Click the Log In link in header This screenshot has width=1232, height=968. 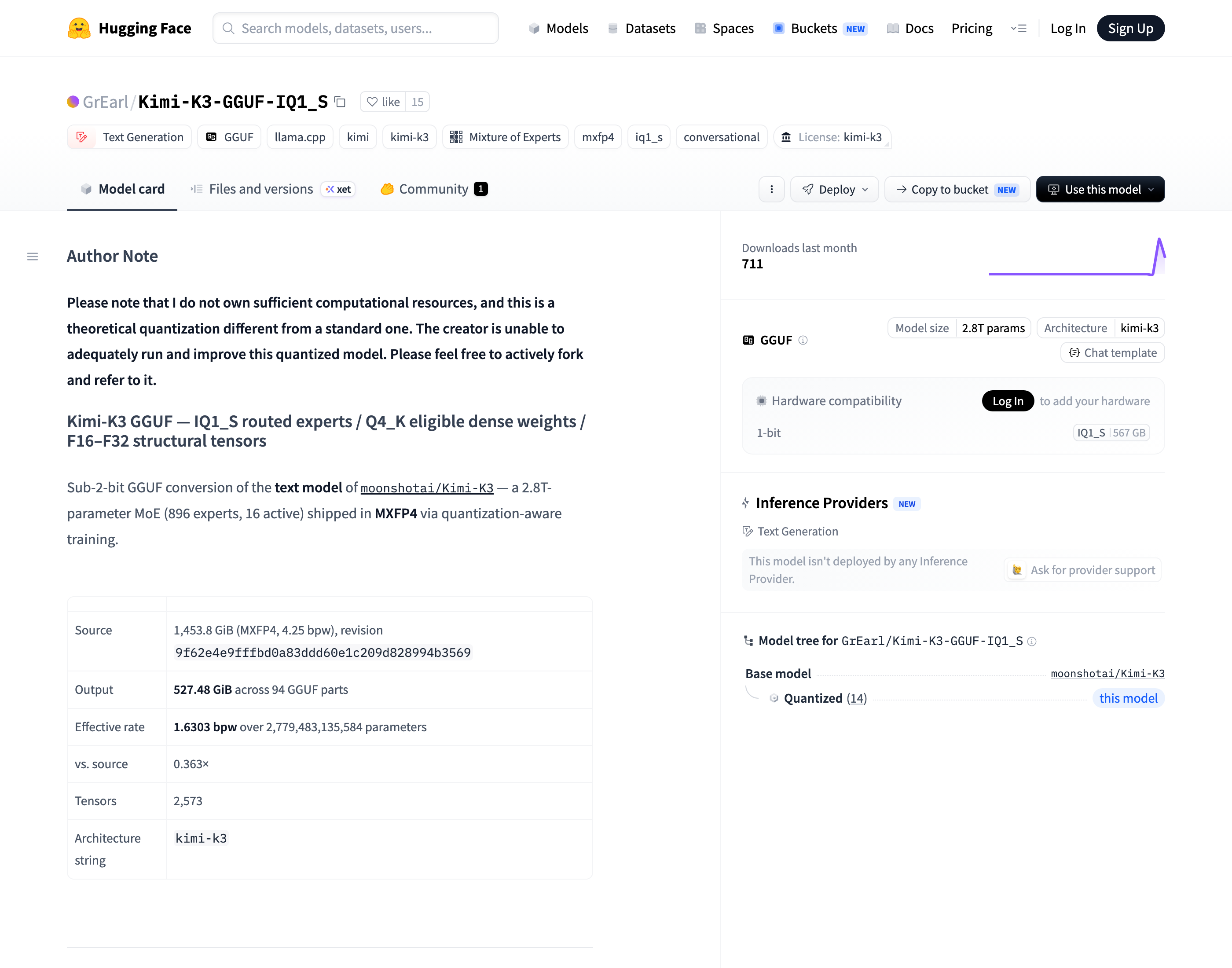pyautogui.click(x=1067, y=28)
